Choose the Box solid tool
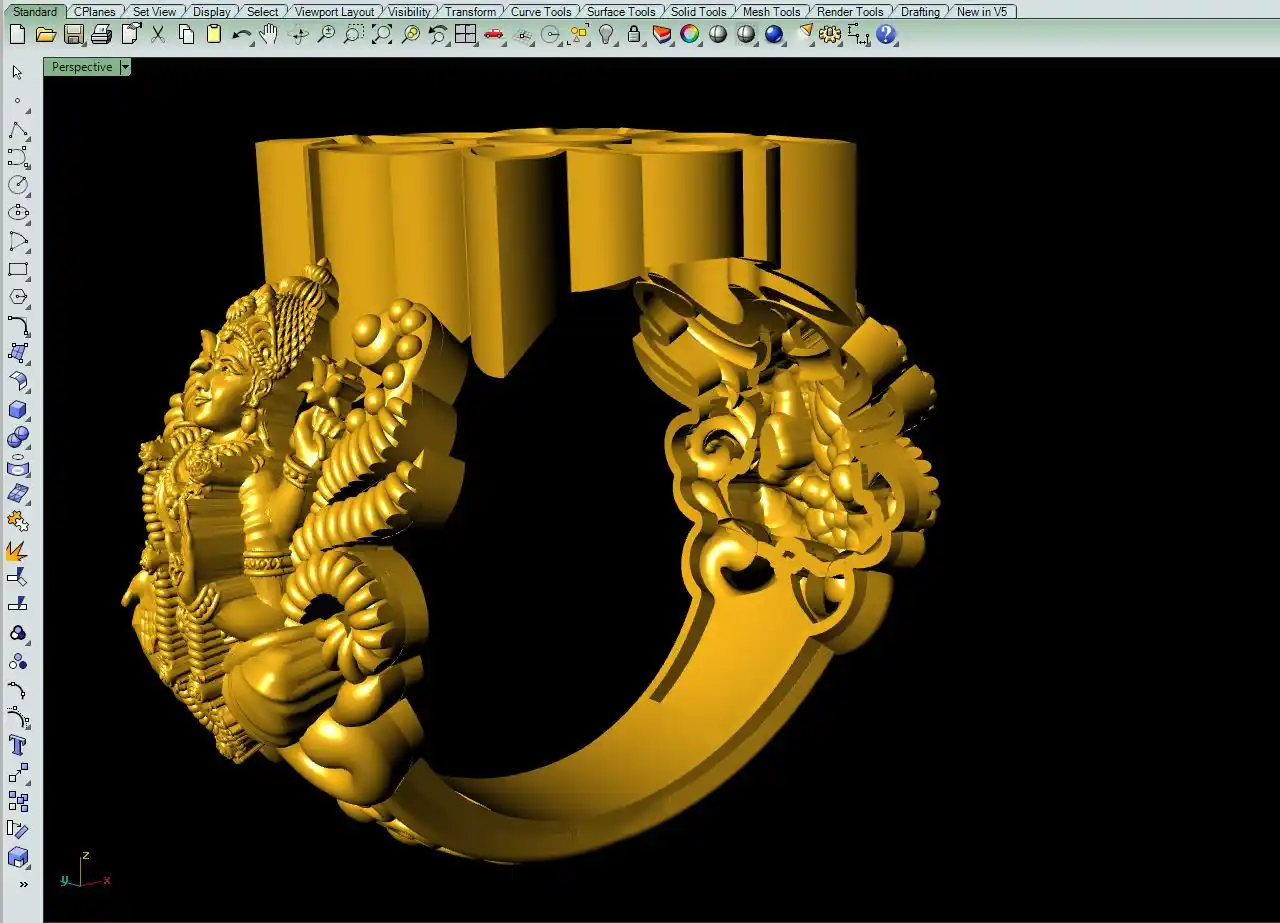 [18, 410]
